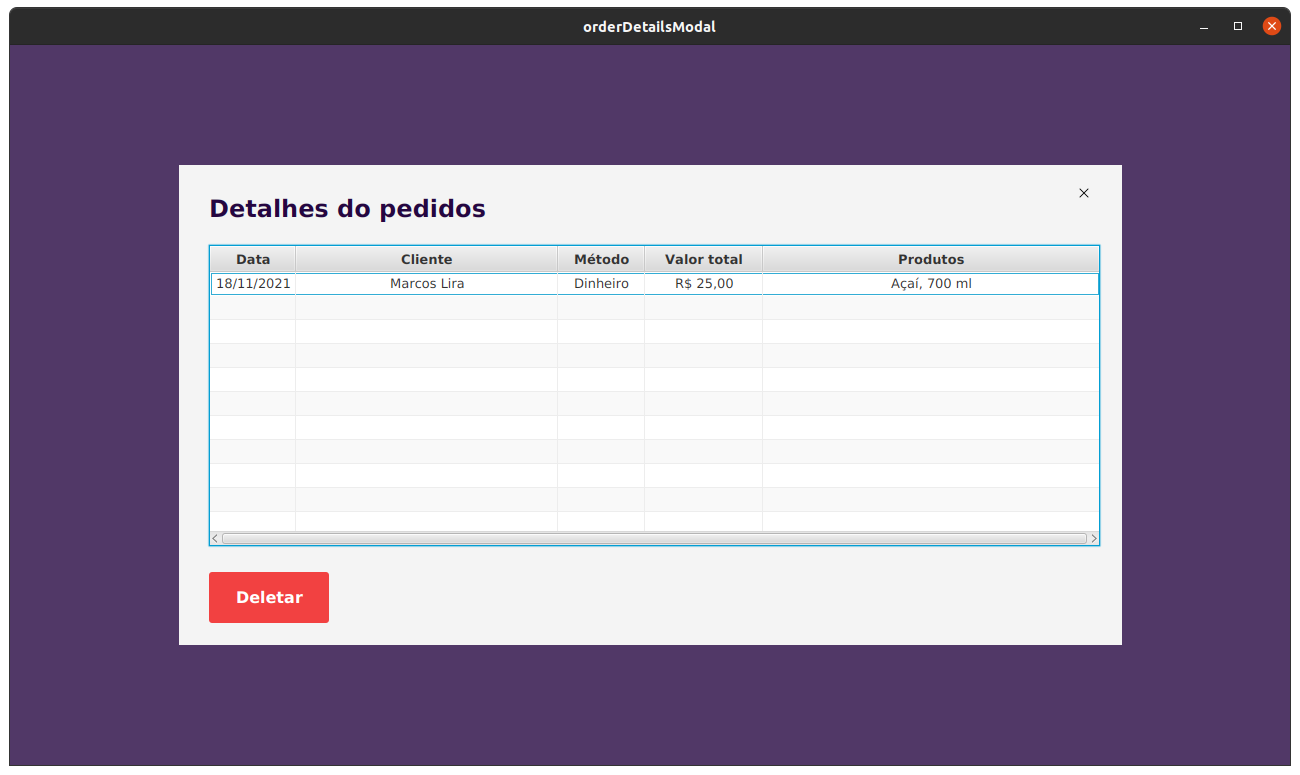
Task: Select the Marcos Lira client cell
Action: (427, 284)
